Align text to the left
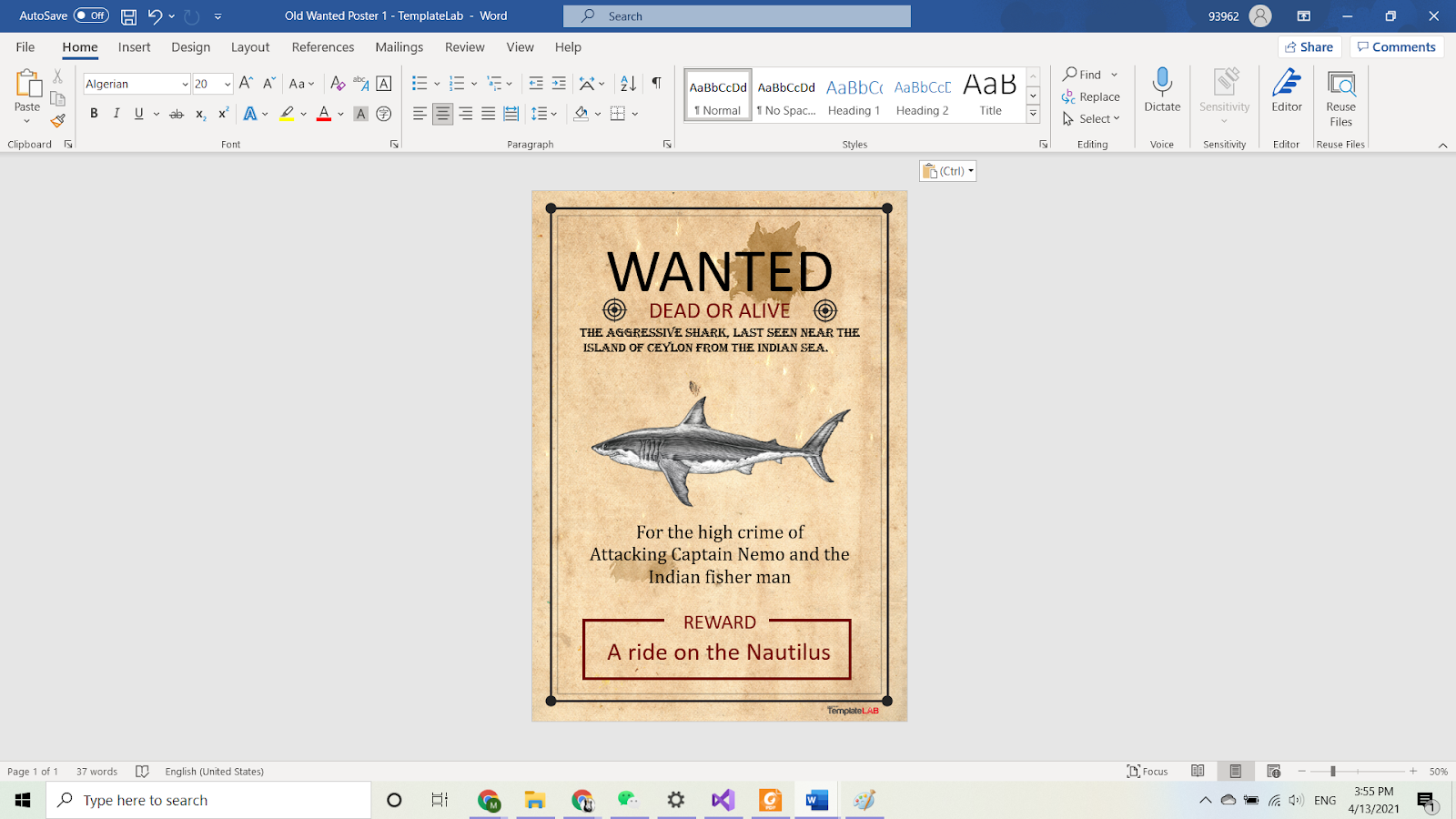 (420, 114)
